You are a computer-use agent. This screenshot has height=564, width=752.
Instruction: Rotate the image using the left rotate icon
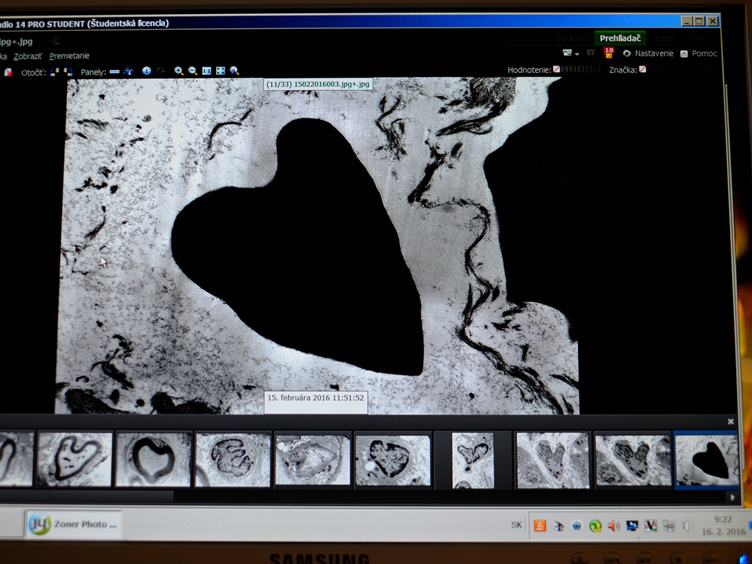[56, 72]
